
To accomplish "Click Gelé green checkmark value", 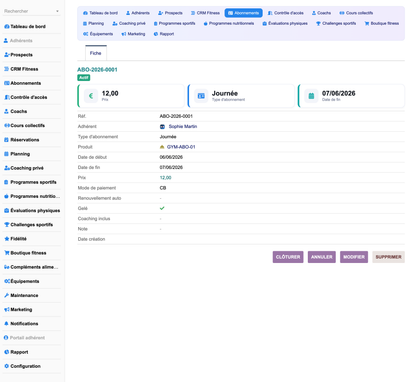I will tap(162, 208).
